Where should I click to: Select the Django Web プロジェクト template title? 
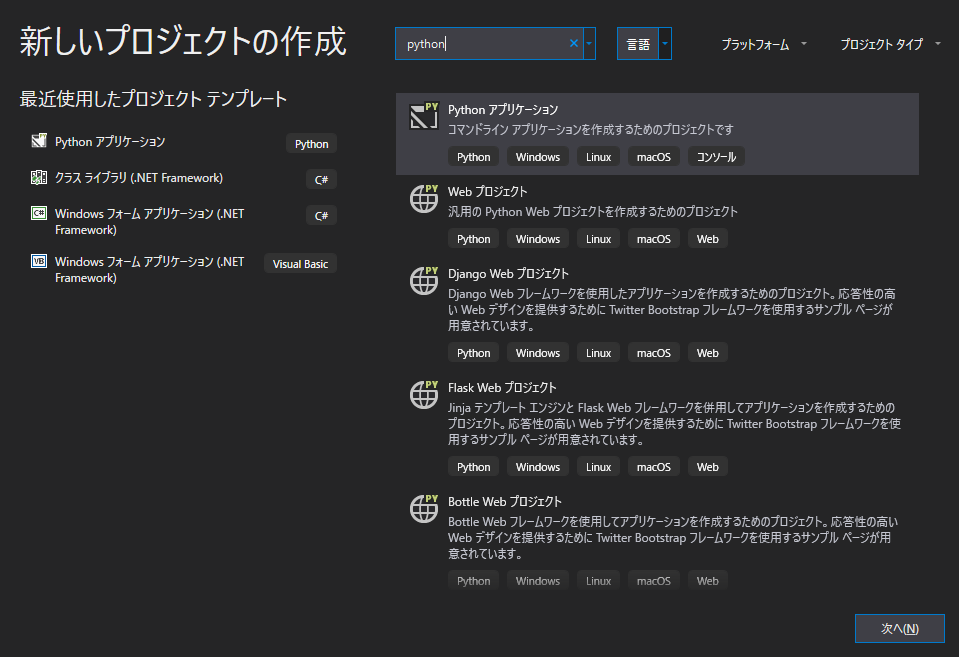tap(508, 273)
